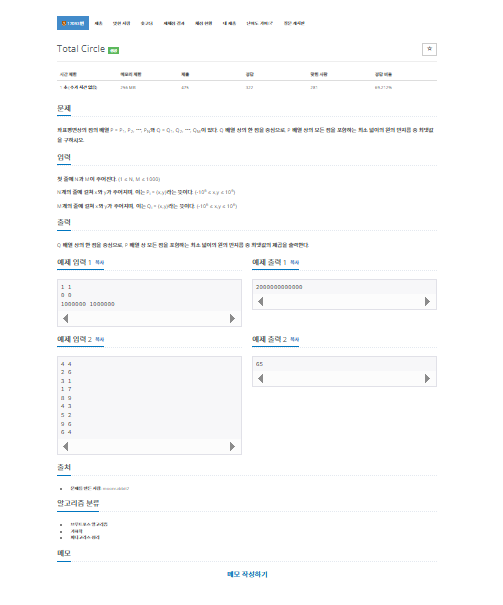Click the right arrow under sample output 1
503x605 pixels.
tap(427, 301)
